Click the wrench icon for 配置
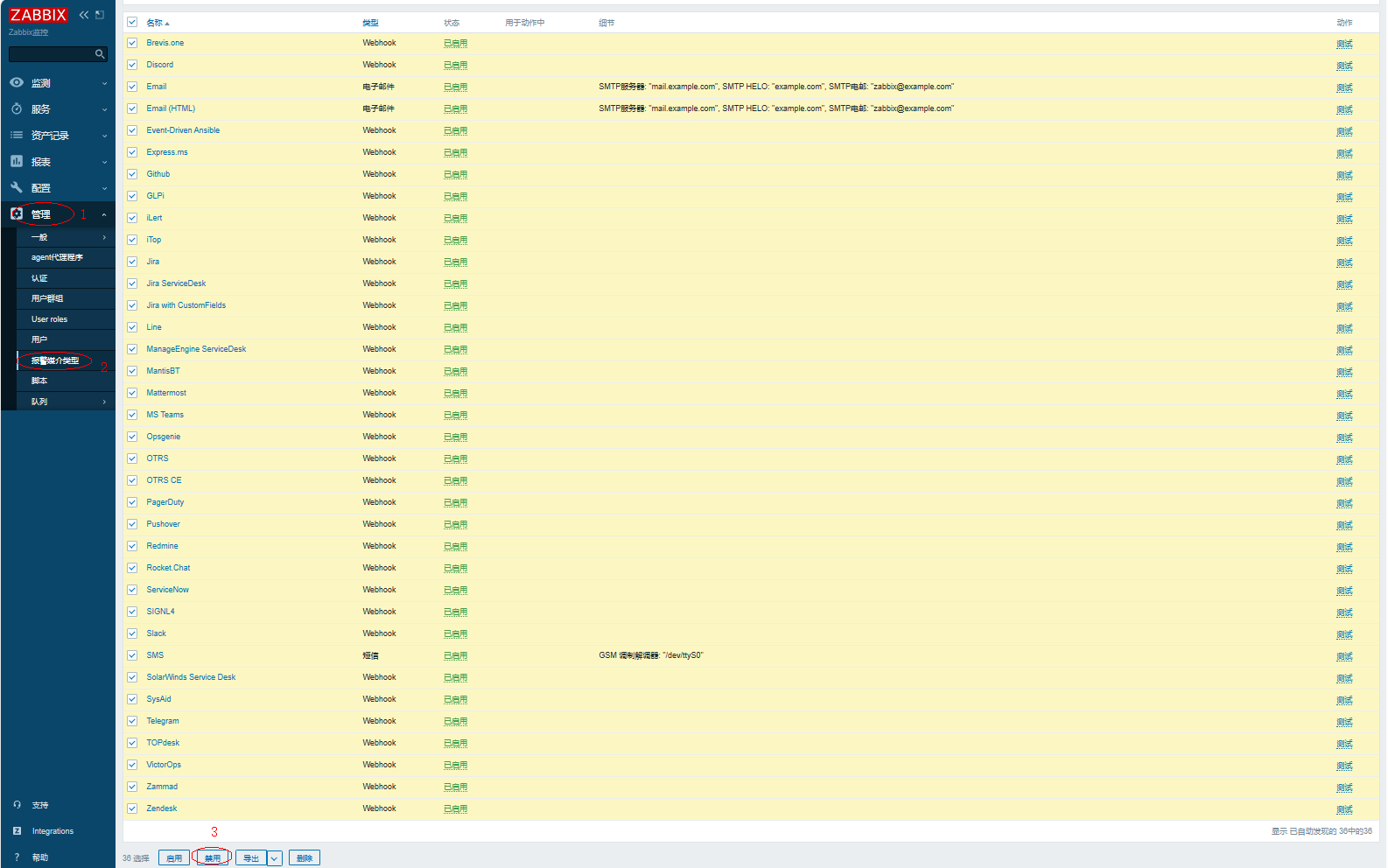Viewport: 1388px width, 868px height. tap(17, 187)
